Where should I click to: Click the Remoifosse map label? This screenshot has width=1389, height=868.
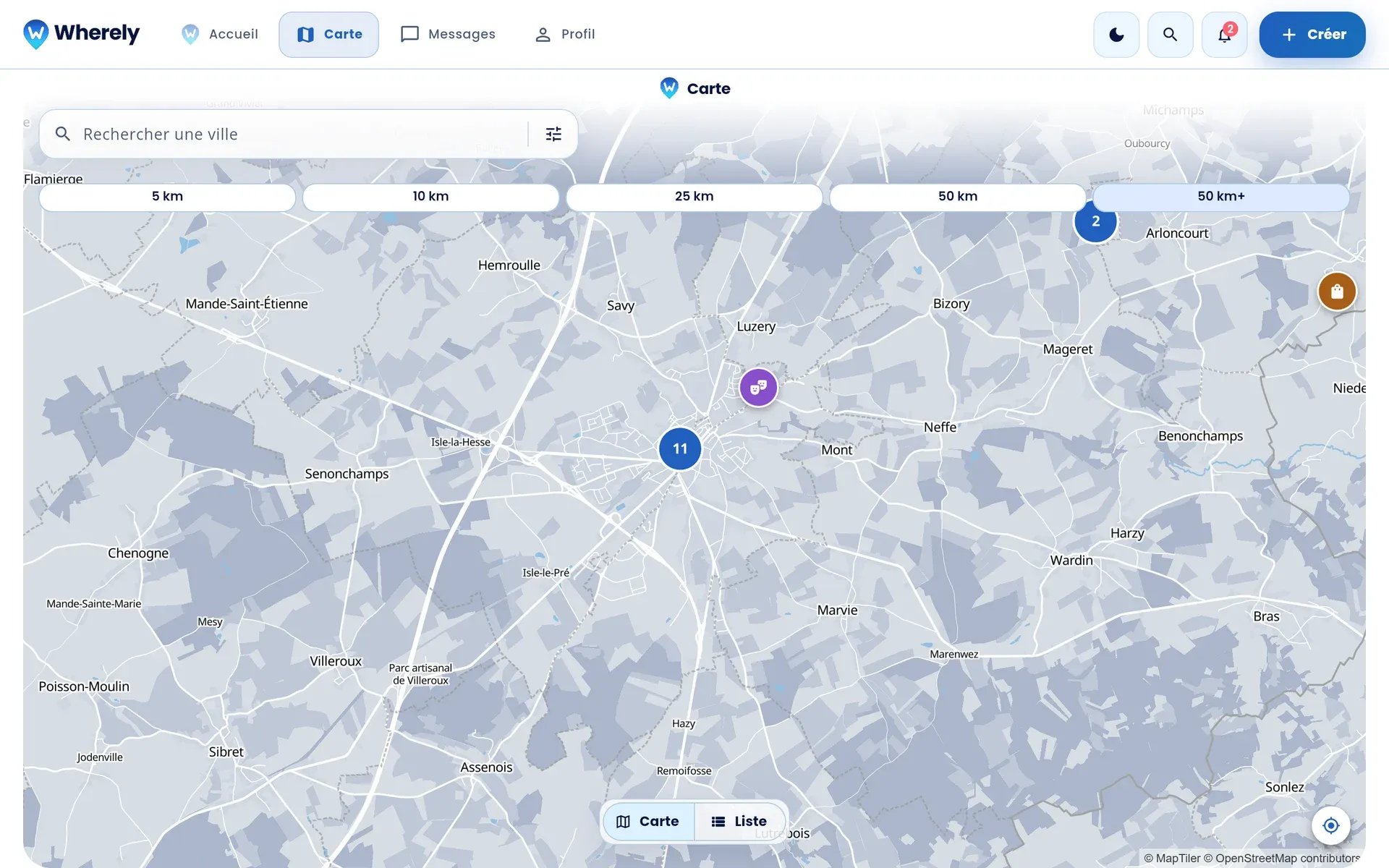click(x=684, y=771)
